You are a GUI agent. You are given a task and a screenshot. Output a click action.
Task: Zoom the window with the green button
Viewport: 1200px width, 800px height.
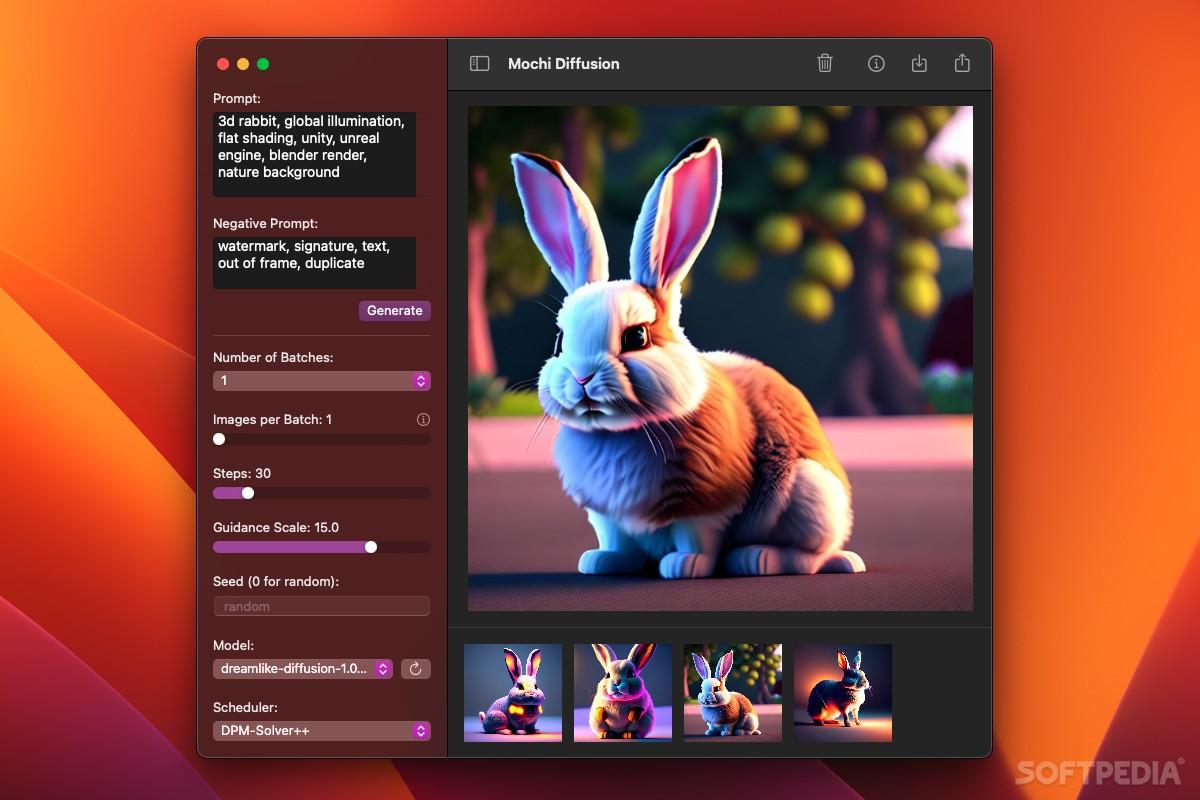(x=263, y=64)
